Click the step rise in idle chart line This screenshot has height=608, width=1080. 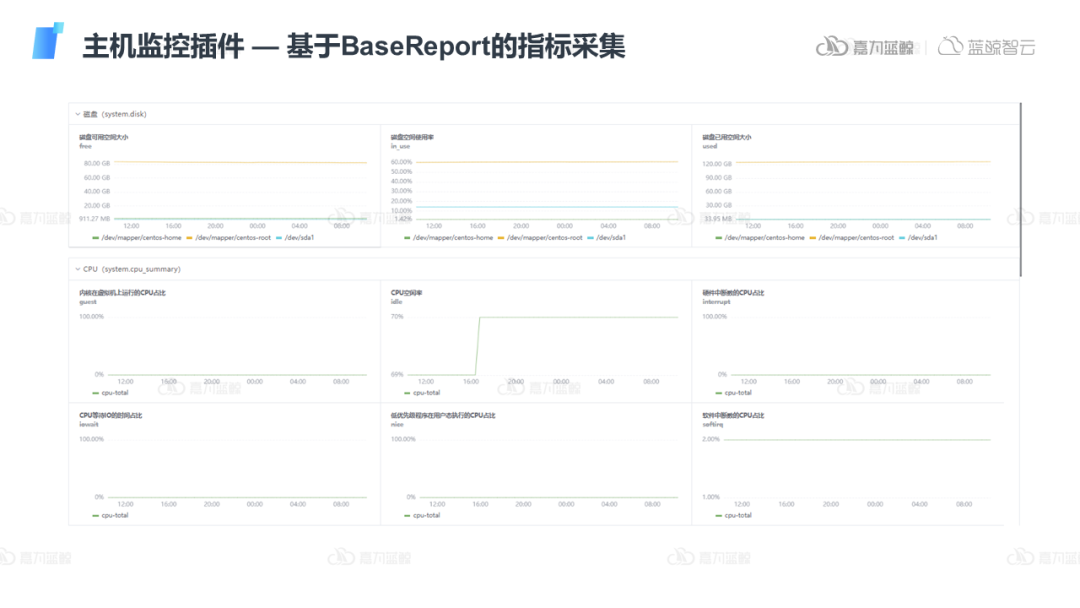point(477,346)
